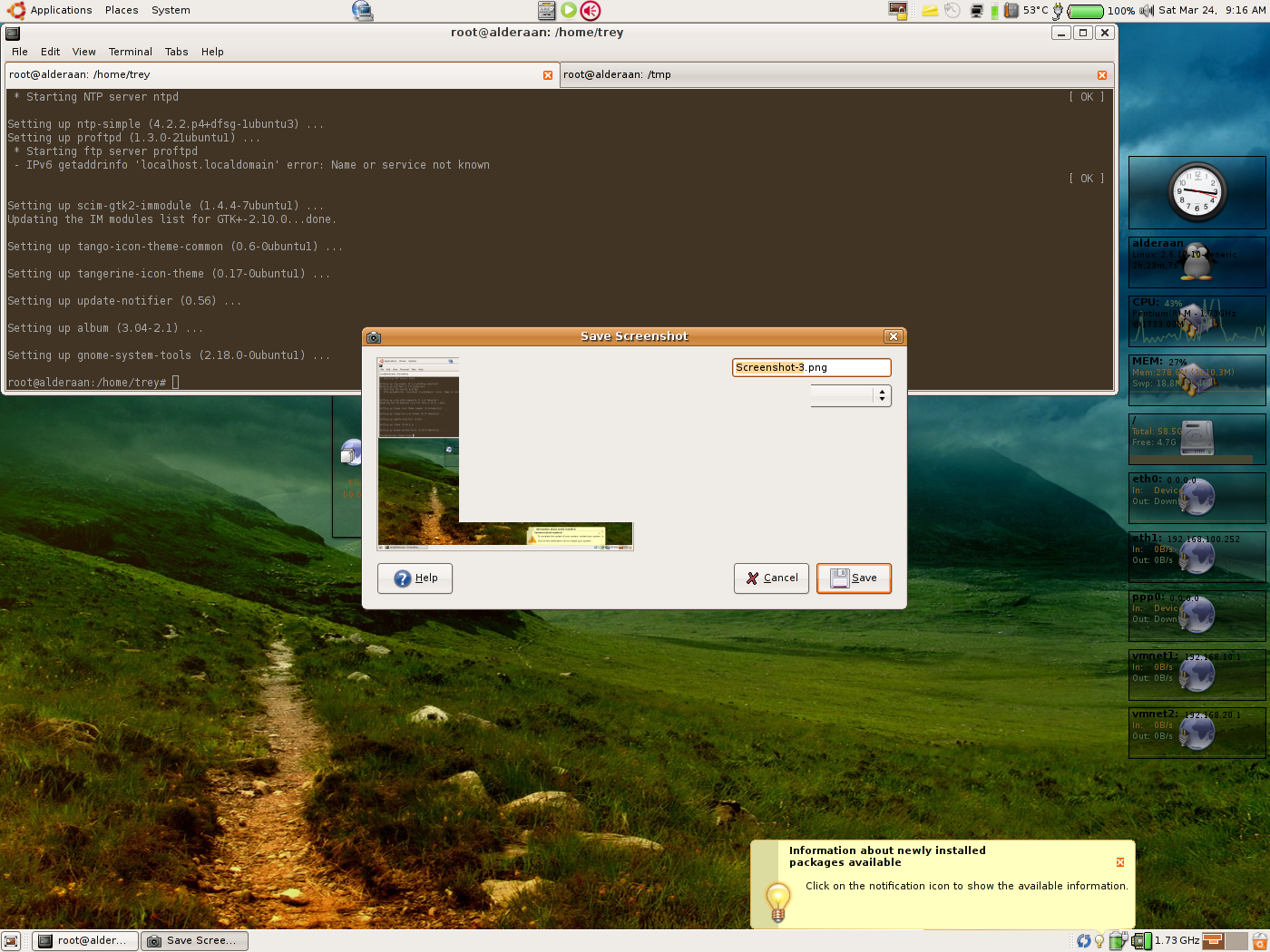Click the partially hidden desktop icon behind dialog
The height and width of the screenshot is (952, 1270).
(351, 453)
